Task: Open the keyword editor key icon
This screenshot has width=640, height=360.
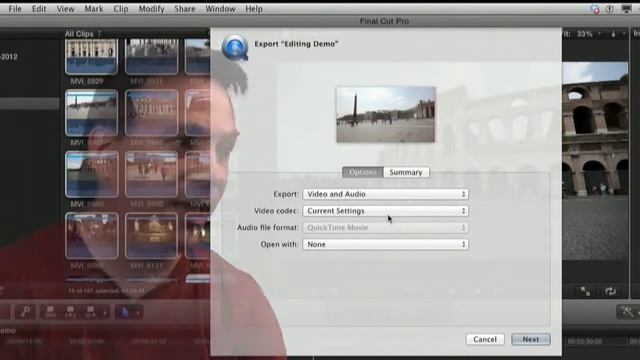Action: [x=25, y=312]
